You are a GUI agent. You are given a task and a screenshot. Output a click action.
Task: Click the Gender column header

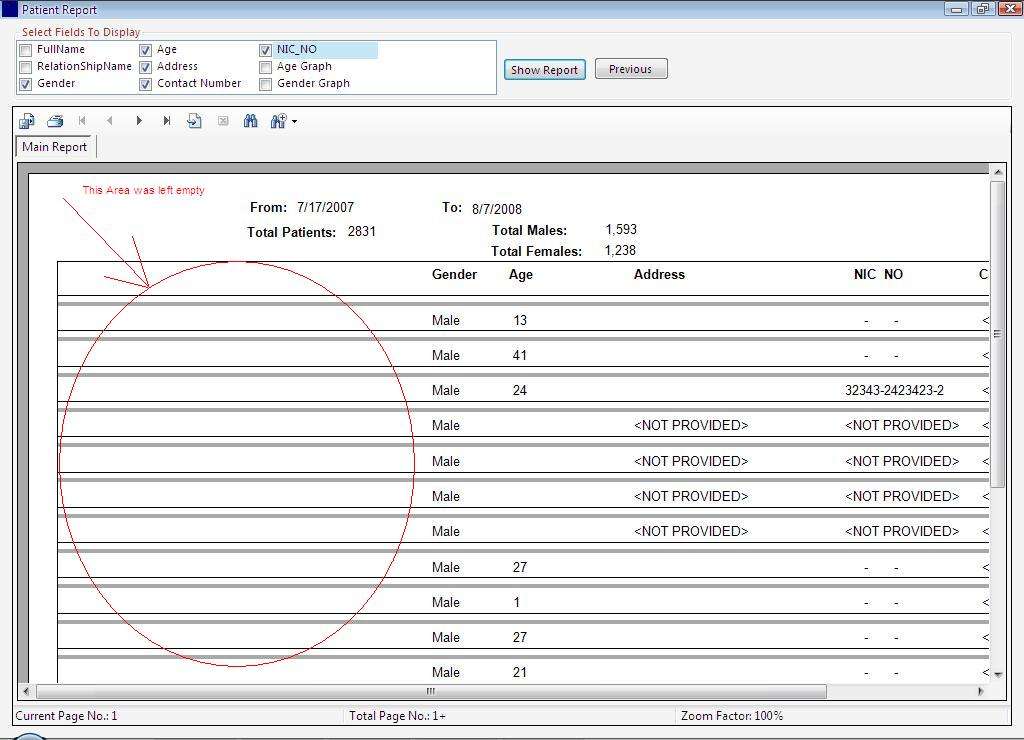click(x=455, y=275)
